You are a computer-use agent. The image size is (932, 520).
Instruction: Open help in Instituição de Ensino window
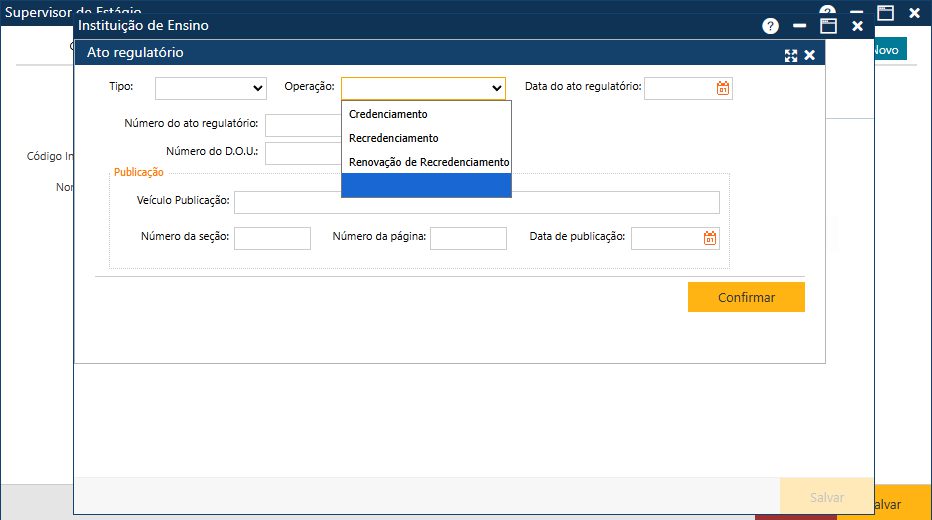tap(770, 26)
